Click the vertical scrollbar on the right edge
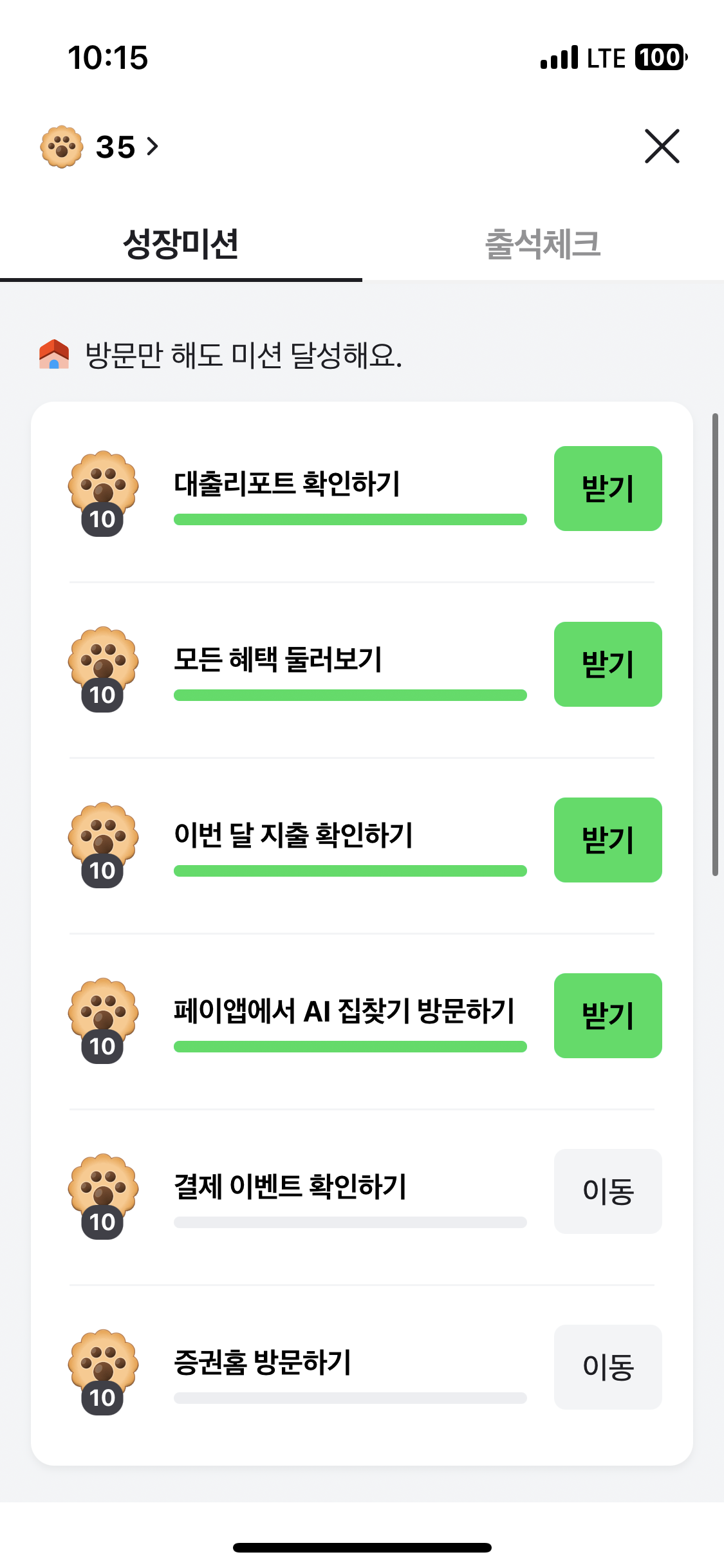Image resolution: width=724 pixels, height=1568 pixels. coord(714,644)
